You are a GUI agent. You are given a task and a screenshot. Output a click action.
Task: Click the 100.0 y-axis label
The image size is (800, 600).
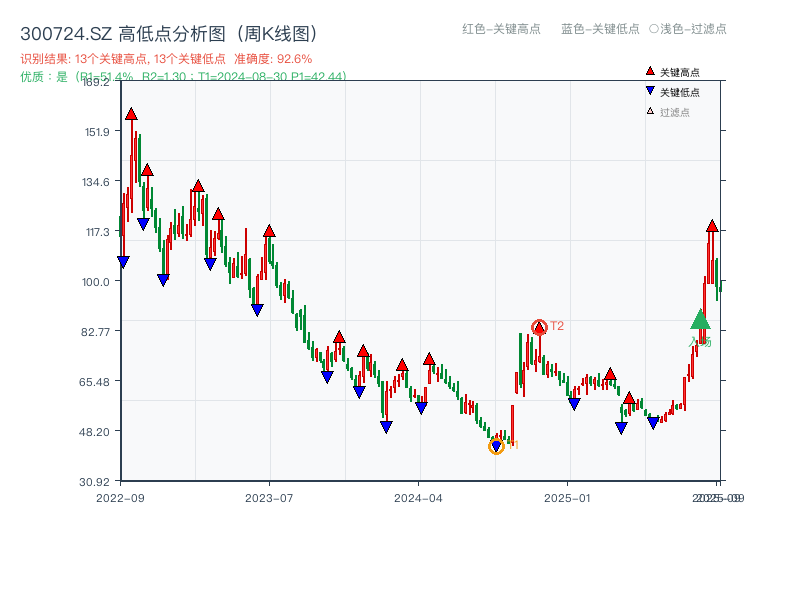pos(96,282)
